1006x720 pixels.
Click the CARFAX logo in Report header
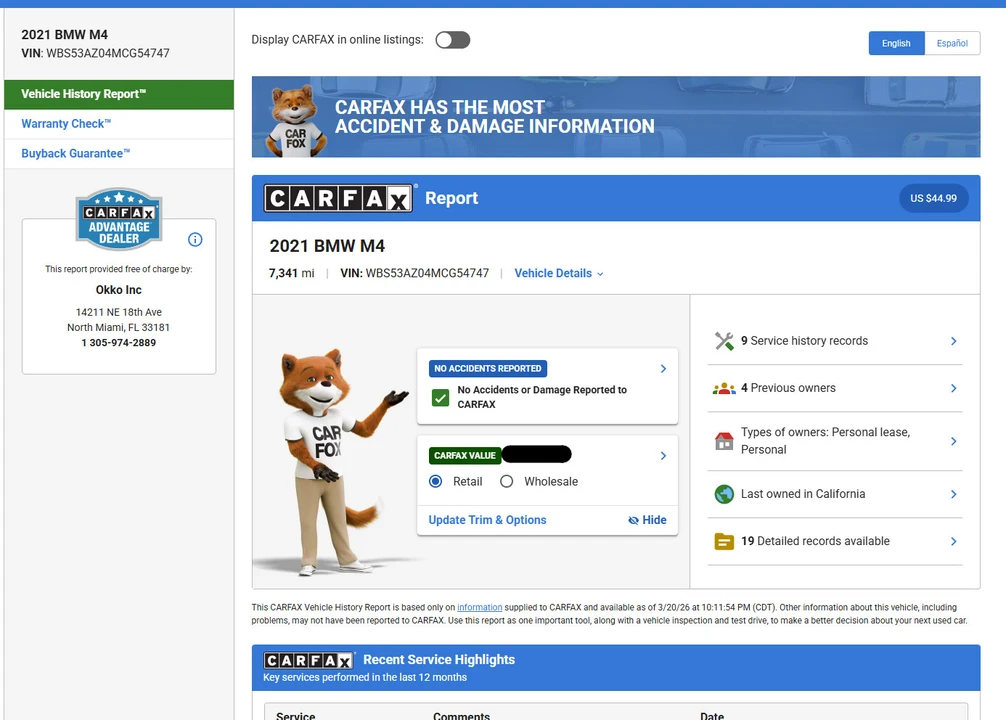tap(338, 198)
